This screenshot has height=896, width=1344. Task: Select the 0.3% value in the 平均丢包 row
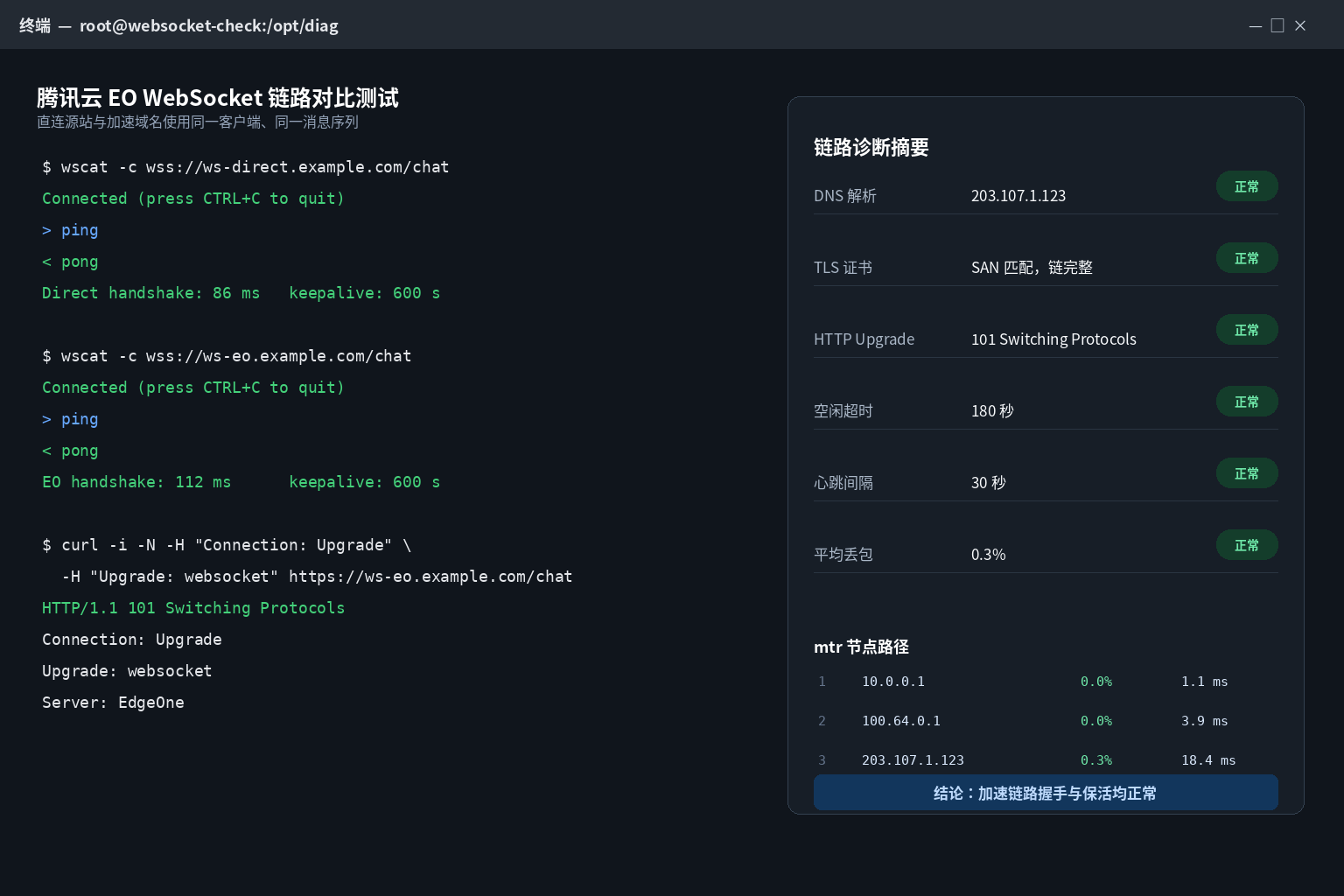[989, 555]
